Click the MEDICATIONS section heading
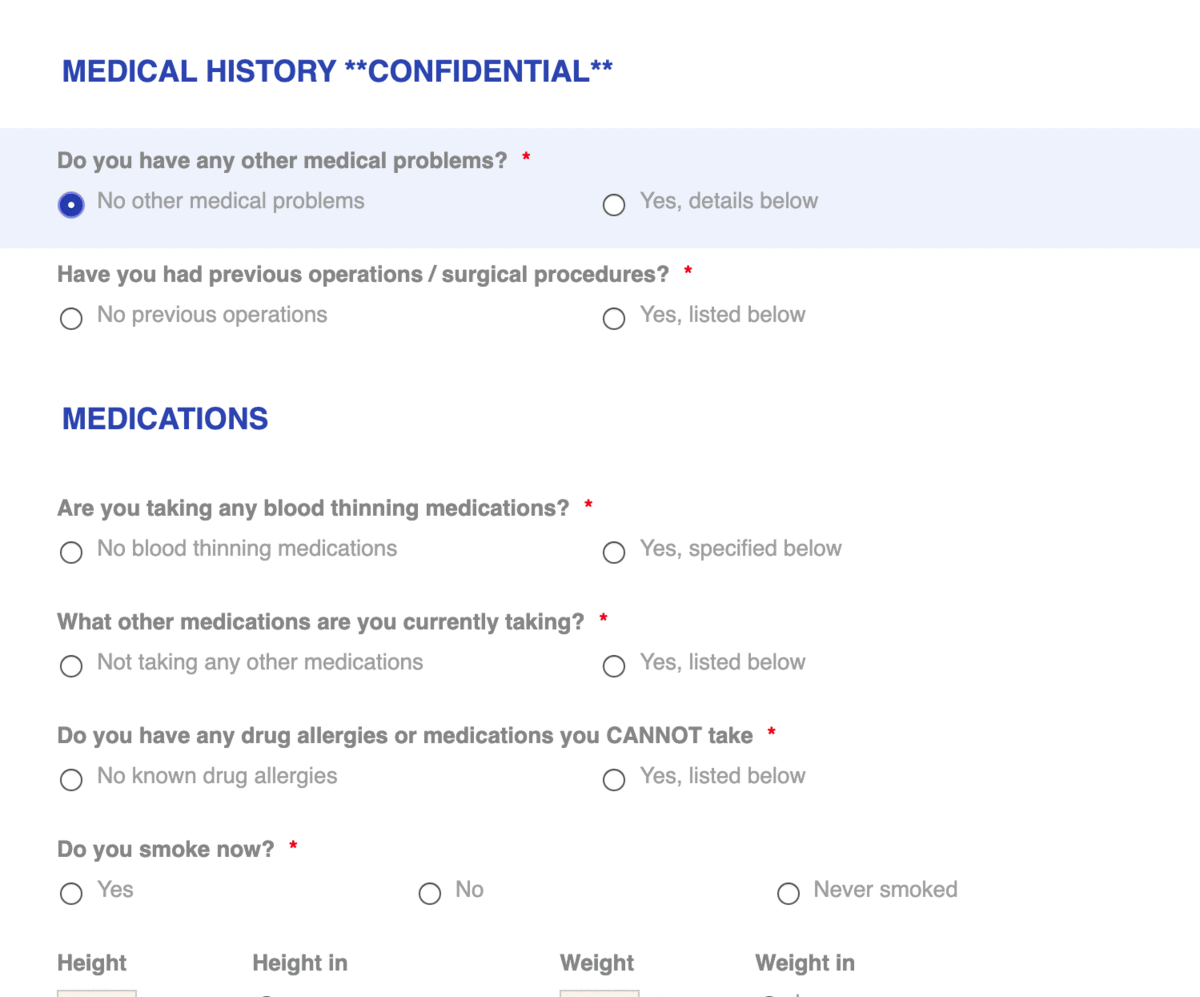Screen dimensions: 1200x997 164,418
